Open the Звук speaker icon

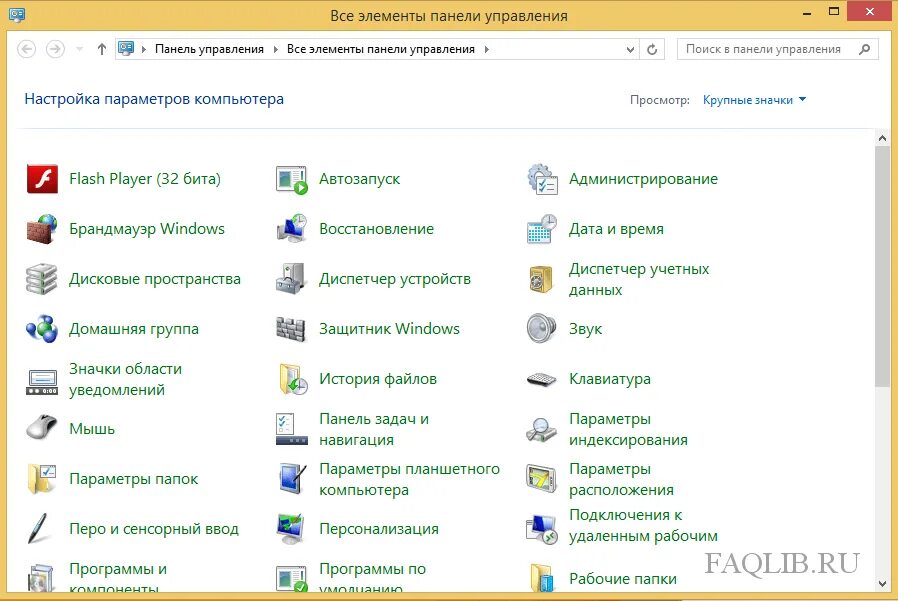(541, 329)
